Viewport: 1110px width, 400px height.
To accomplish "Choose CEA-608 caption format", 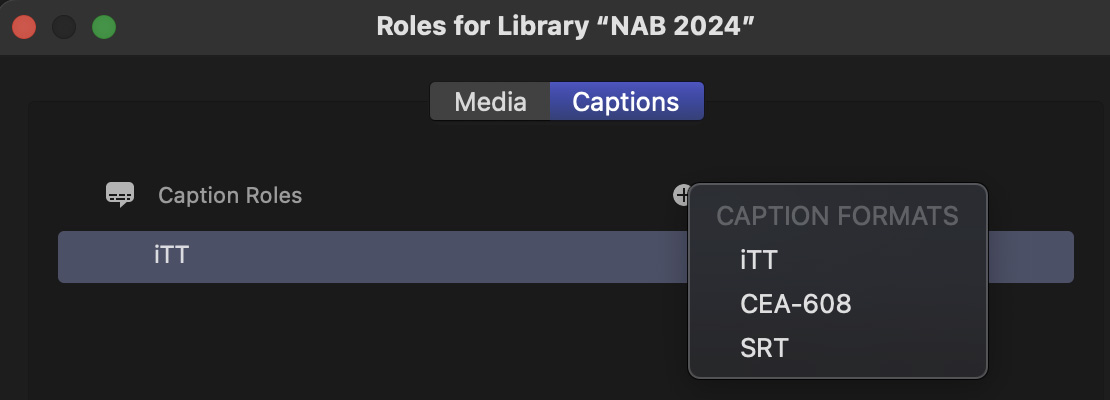I will click(x=796, y=304).
